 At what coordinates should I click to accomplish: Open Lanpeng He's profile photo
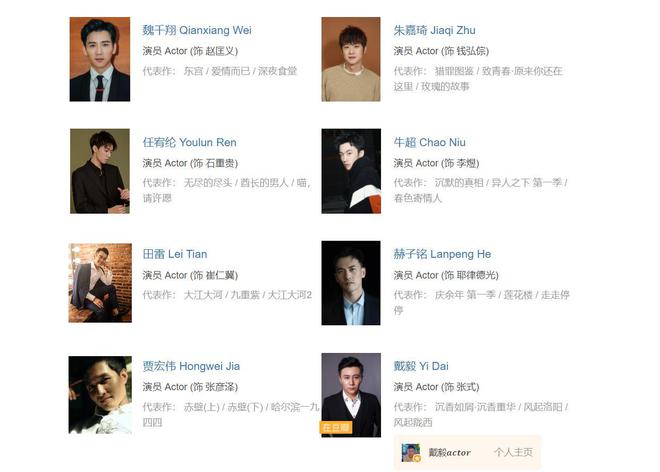pos(351,283)
